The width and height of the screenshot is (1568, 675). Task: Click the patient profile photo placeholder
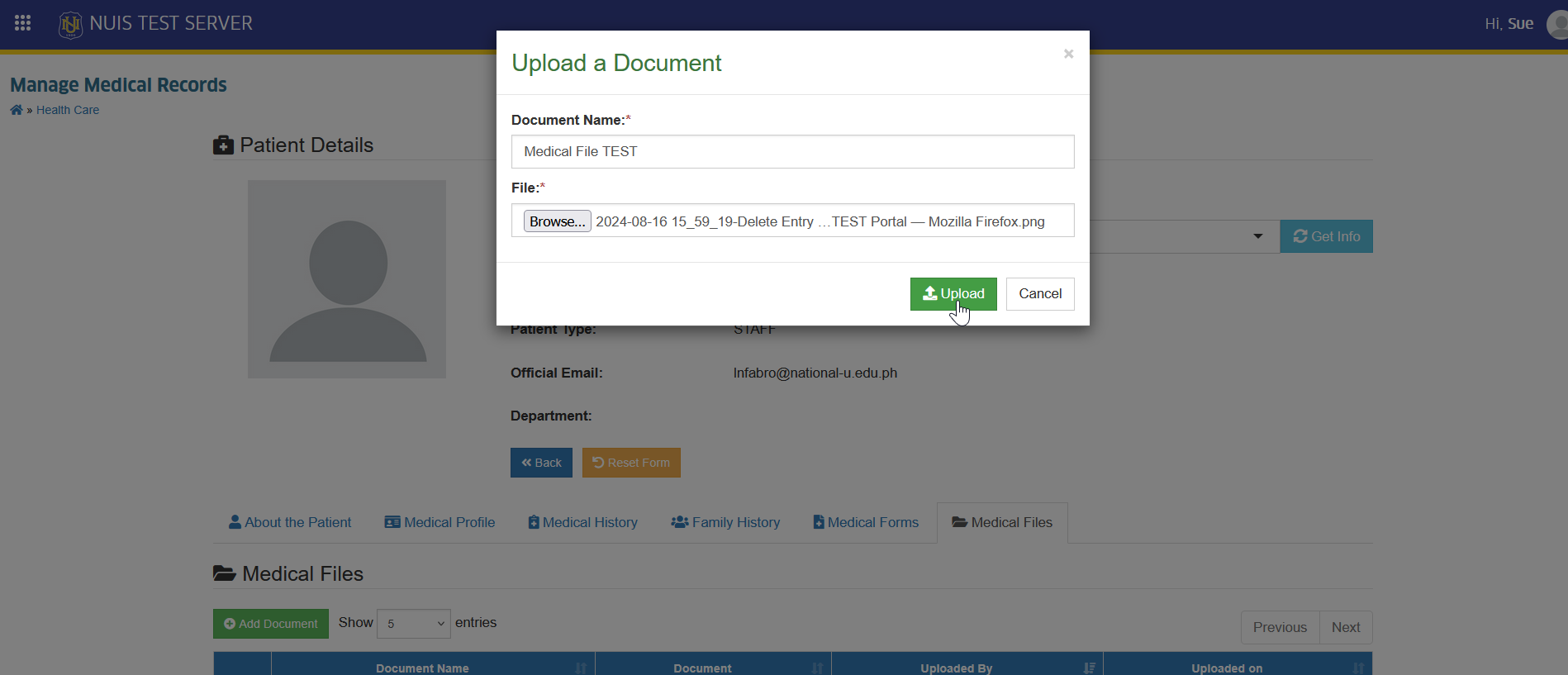pyautogui.click(x=347, y=279)
